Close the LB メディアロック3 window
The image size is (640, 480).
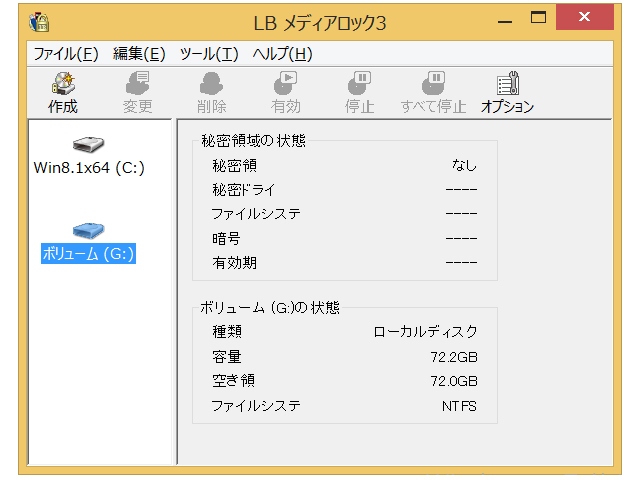pyautogui.click(x=584, y=17)
